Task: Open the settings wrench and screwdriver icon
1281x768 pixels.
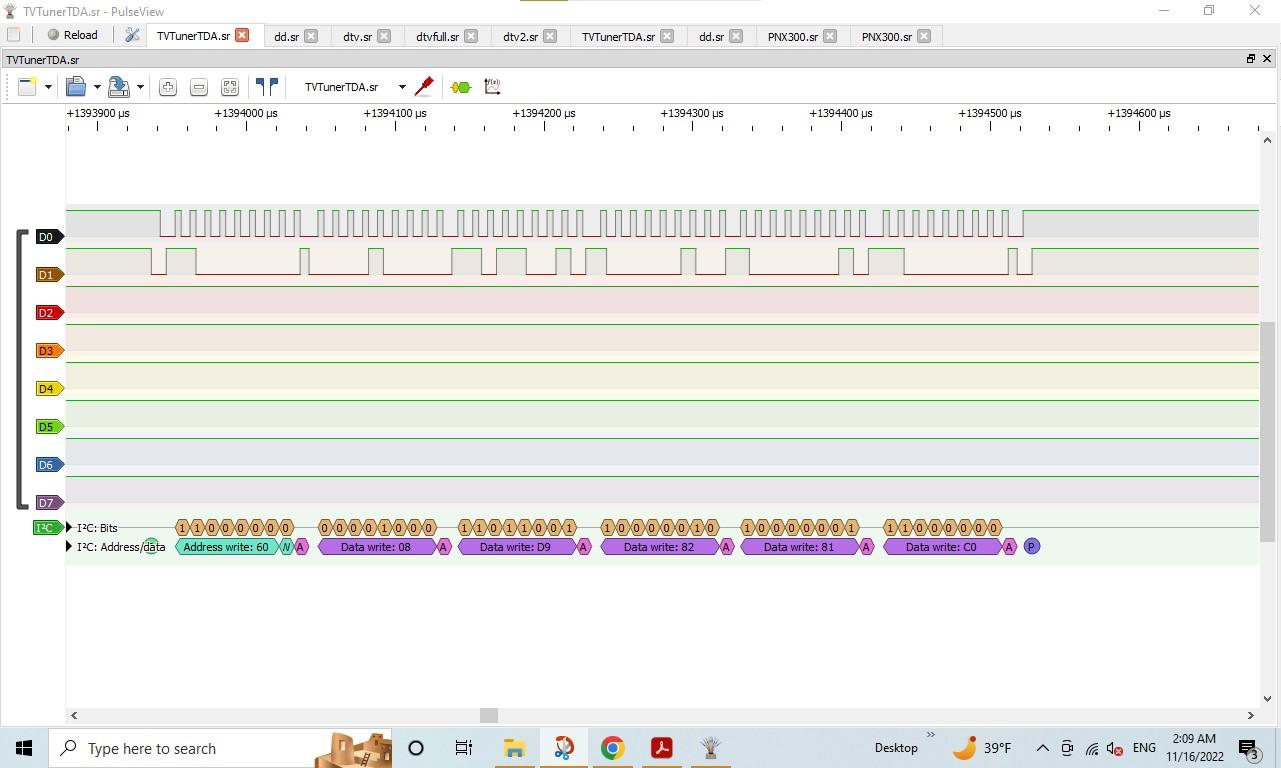Action: [x=132, y=35]
